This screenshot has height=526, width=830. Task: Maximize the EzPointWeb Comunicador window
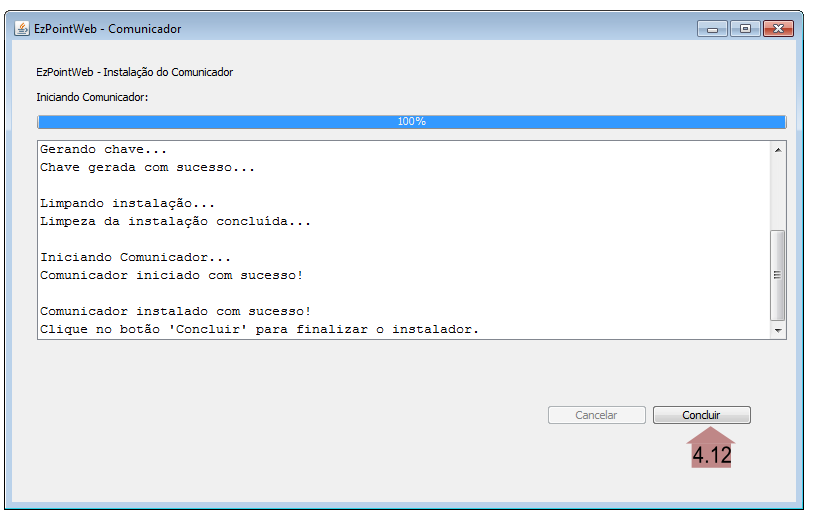tap(744, 29)
